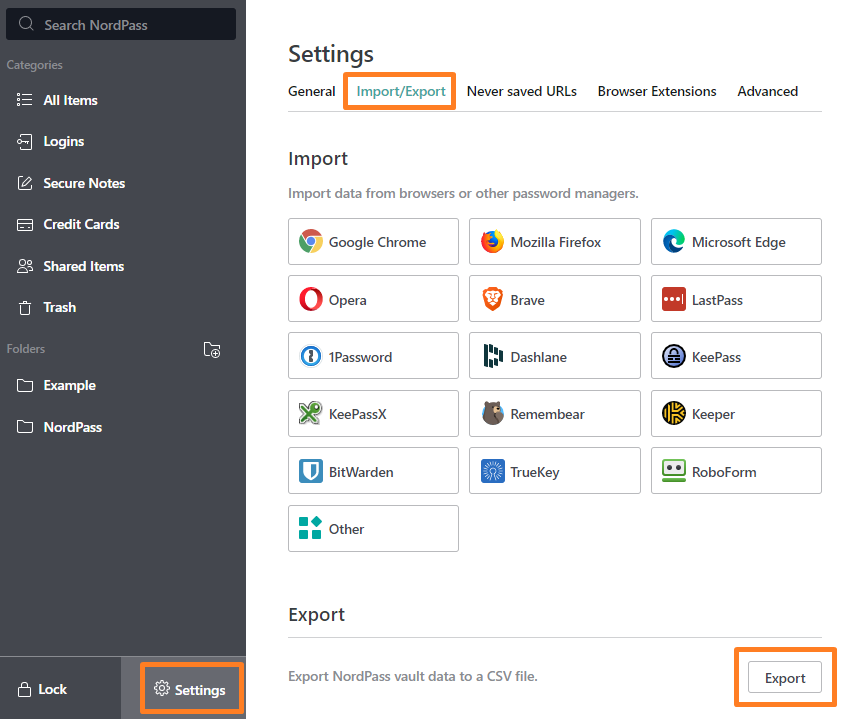Click the All Items list icon
The image size is (859, 719).
[x=25, y=100]
